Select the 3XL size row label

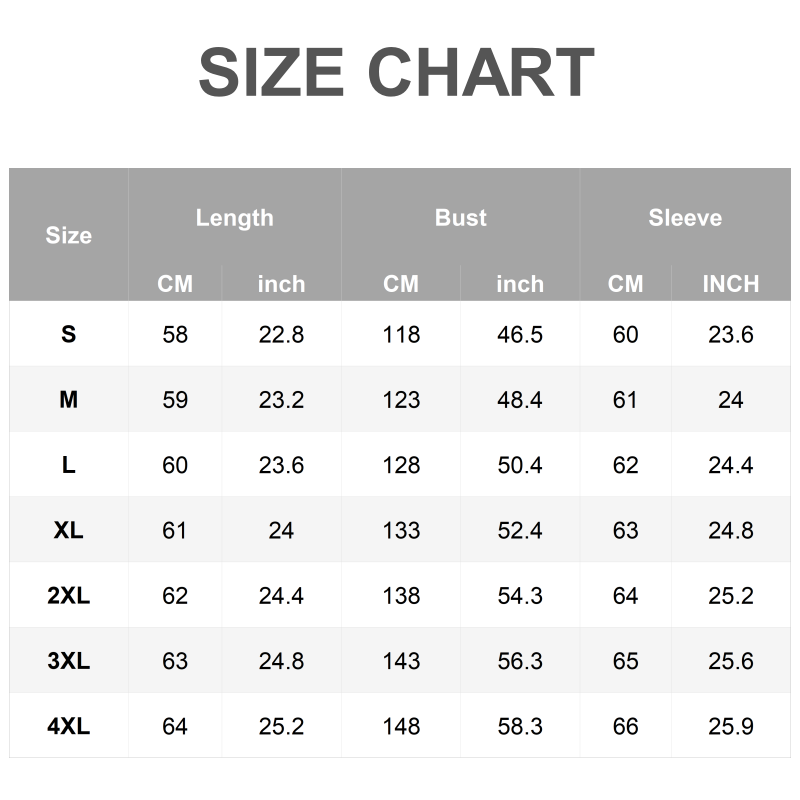(68, 661)
